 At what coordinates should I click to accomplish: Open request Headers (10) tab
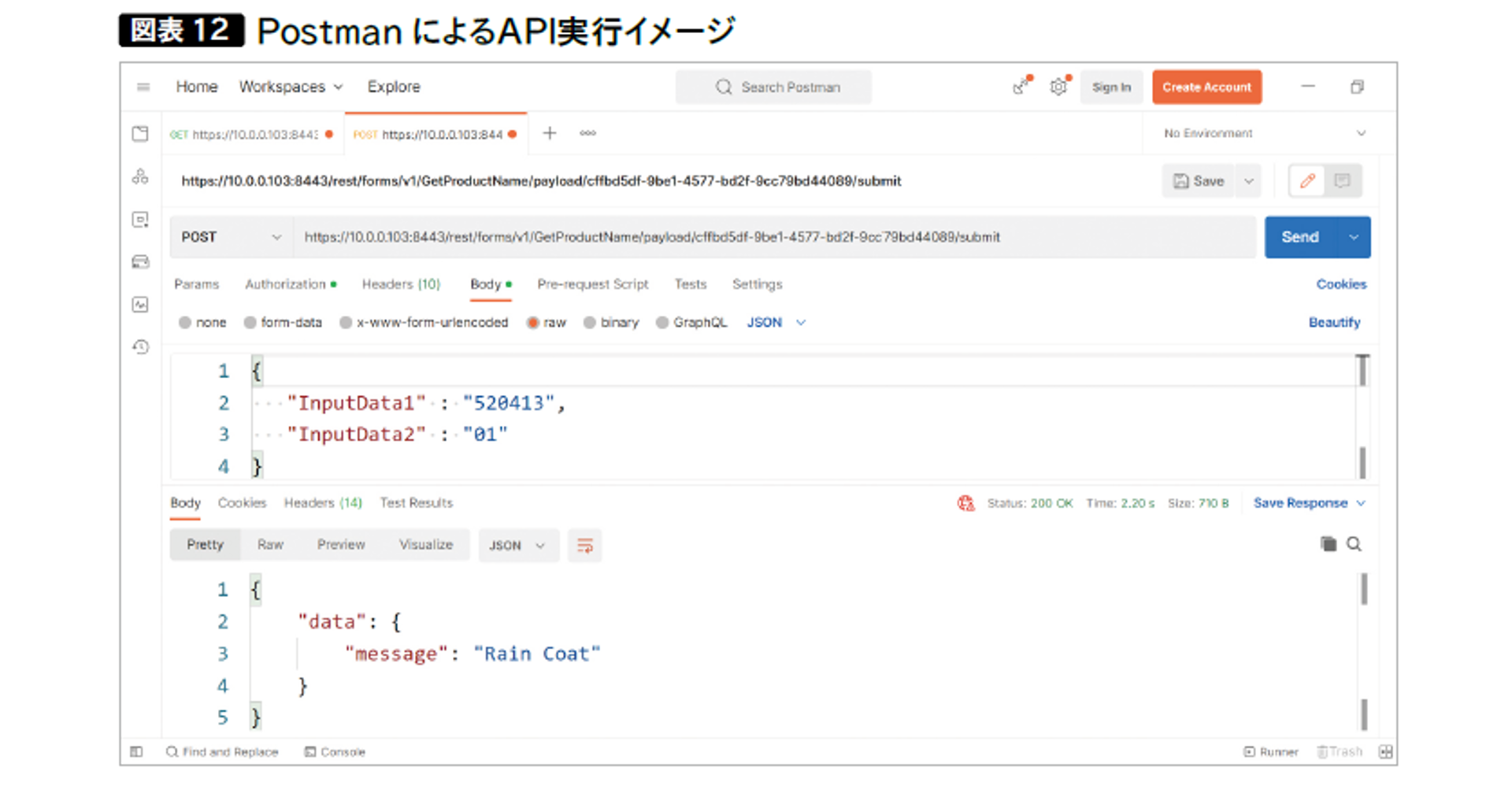[x=401, y=284]
